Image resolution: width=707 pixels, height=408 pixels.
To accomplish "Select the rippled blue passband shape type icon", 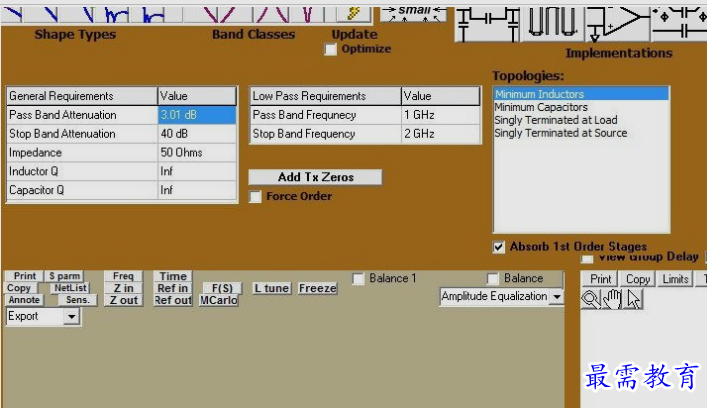I will click(x=114, y=14).
